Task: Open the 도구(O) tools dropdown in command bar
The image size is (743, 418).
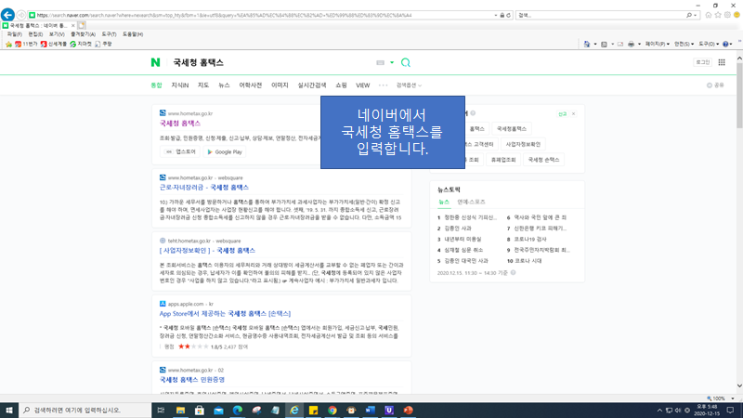Action: [x=708, y=44]
